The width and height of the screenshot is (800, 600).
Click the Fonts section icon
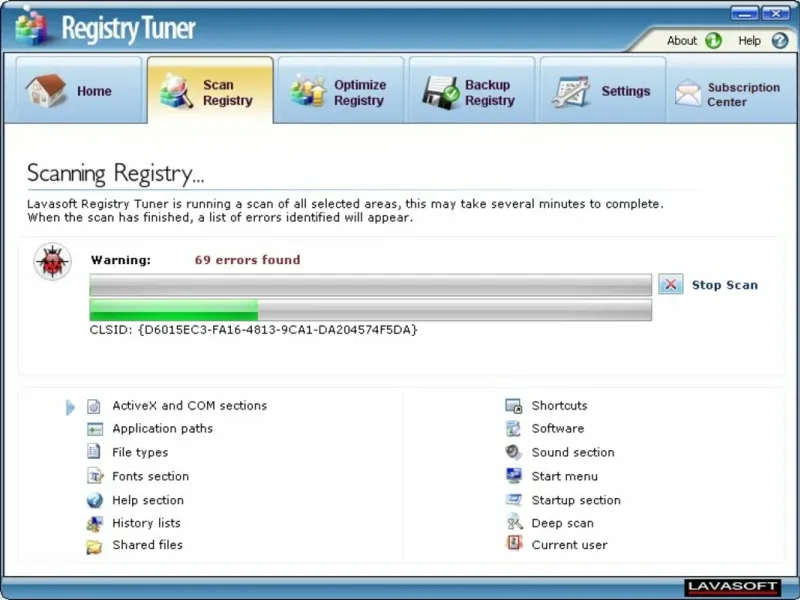[95, 476]
